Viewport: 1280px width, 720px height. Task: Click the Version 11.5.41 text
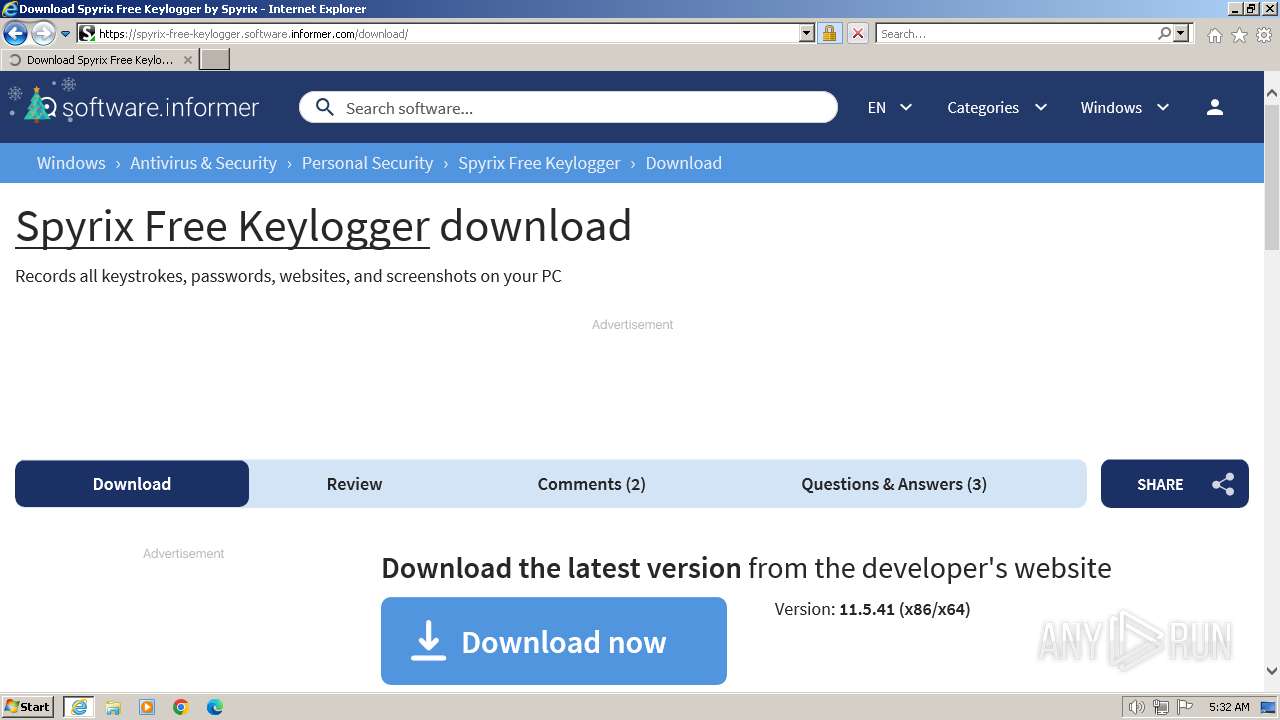pos(872,609)
